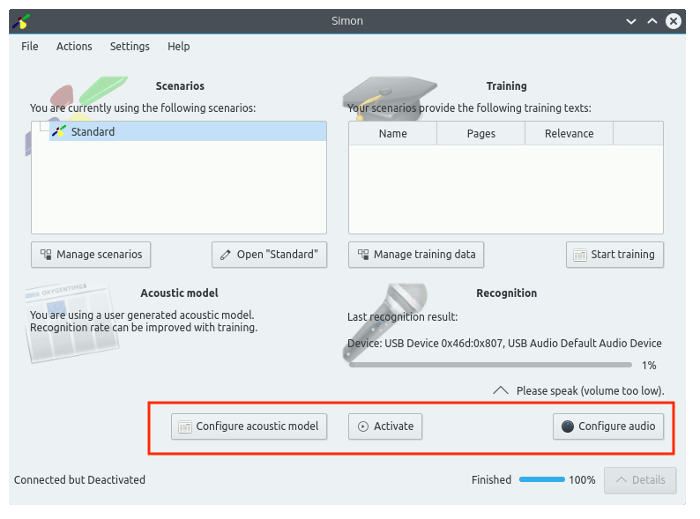This screenshot has width=700, height=519.
Task: Open the File menu
Action: (x=30, y=46)
